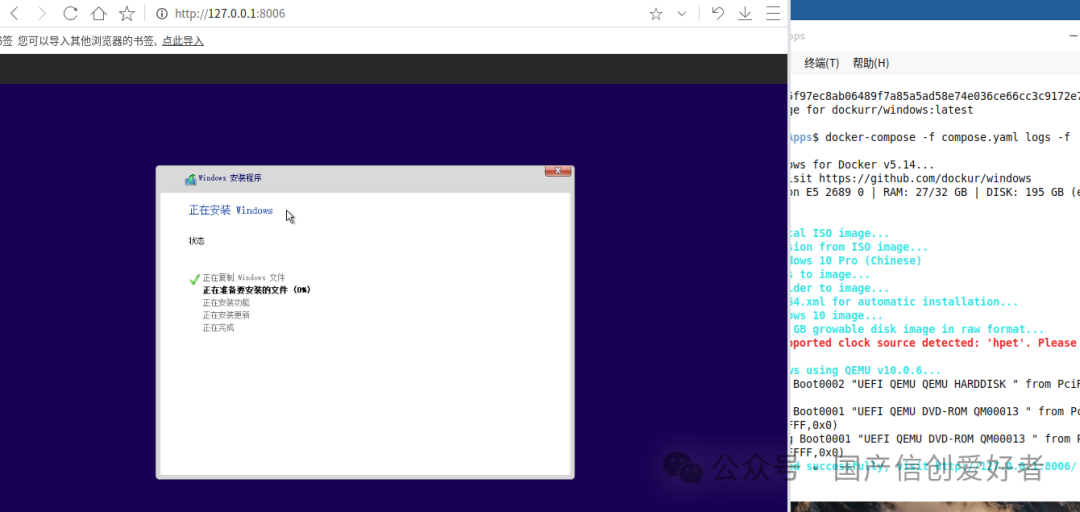Screen dimensions: 1080x512
Task: Click the 'using QEMU v10.0.6...' terminal line
Action: point(865,370)
